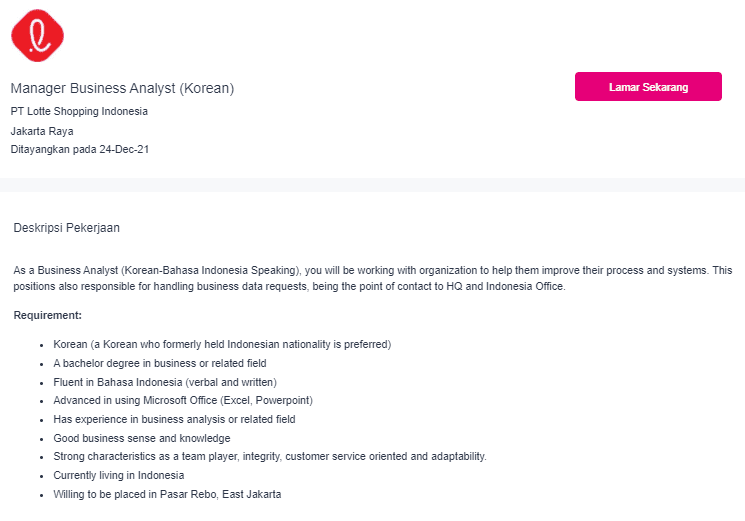Click the red Lotte logo icon

point(38,35)
